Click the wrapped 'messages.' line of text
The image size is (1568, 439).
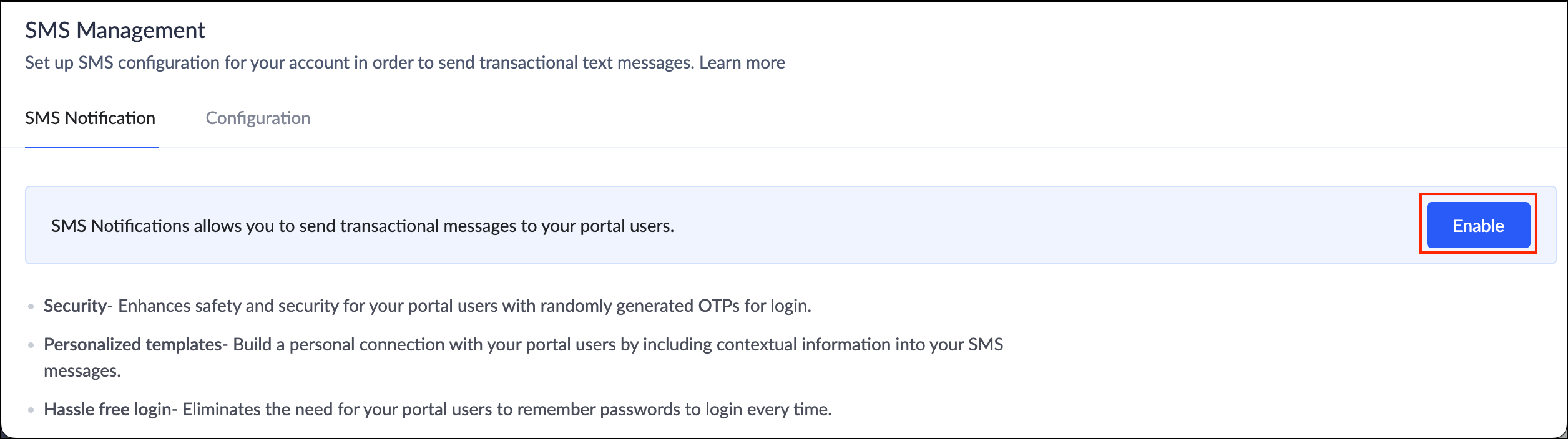click(82, 371)
